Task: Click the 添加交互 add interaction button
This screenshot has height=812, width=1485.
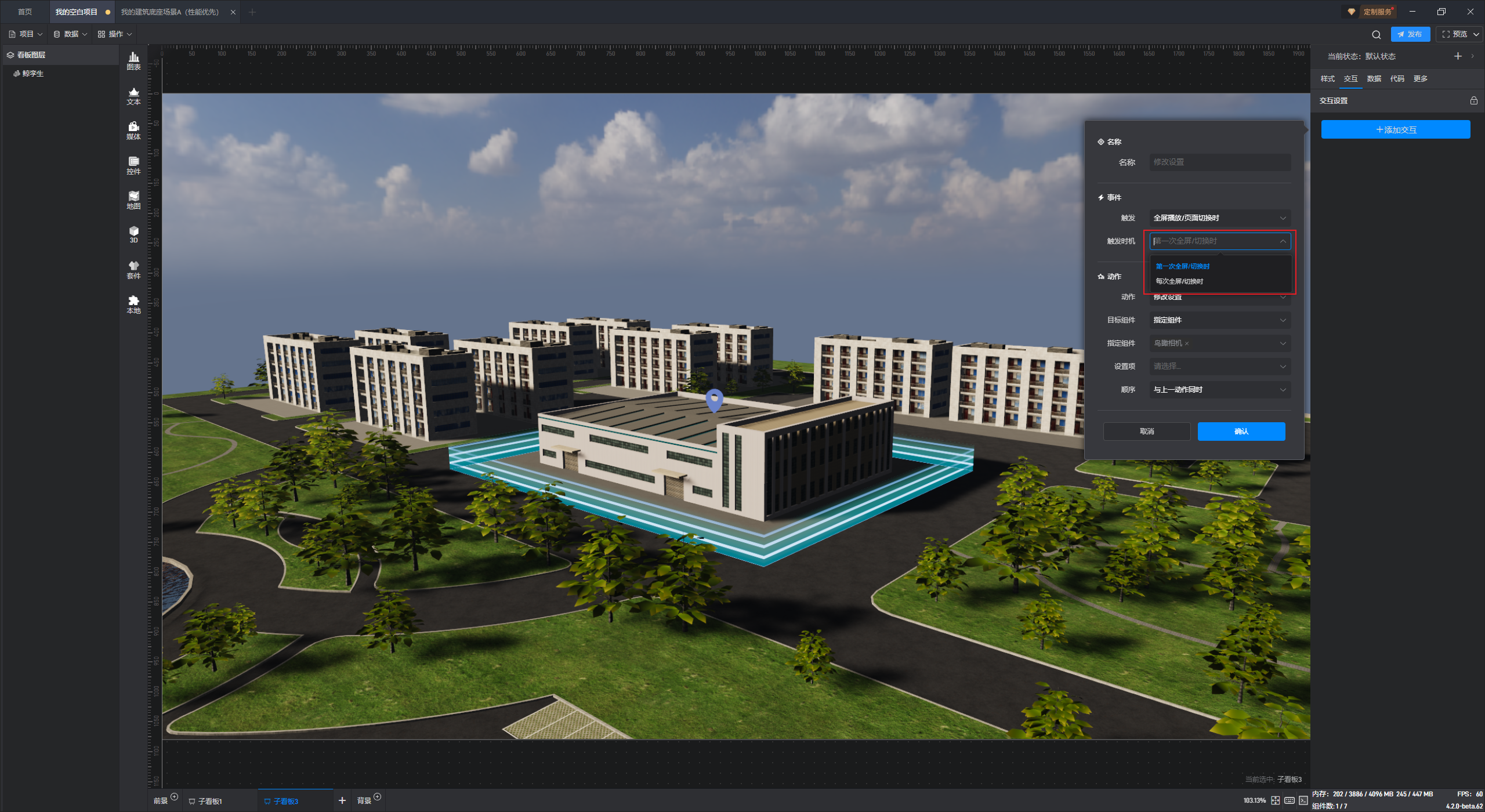Action: pyautogui.click(x=1395, y=130)
